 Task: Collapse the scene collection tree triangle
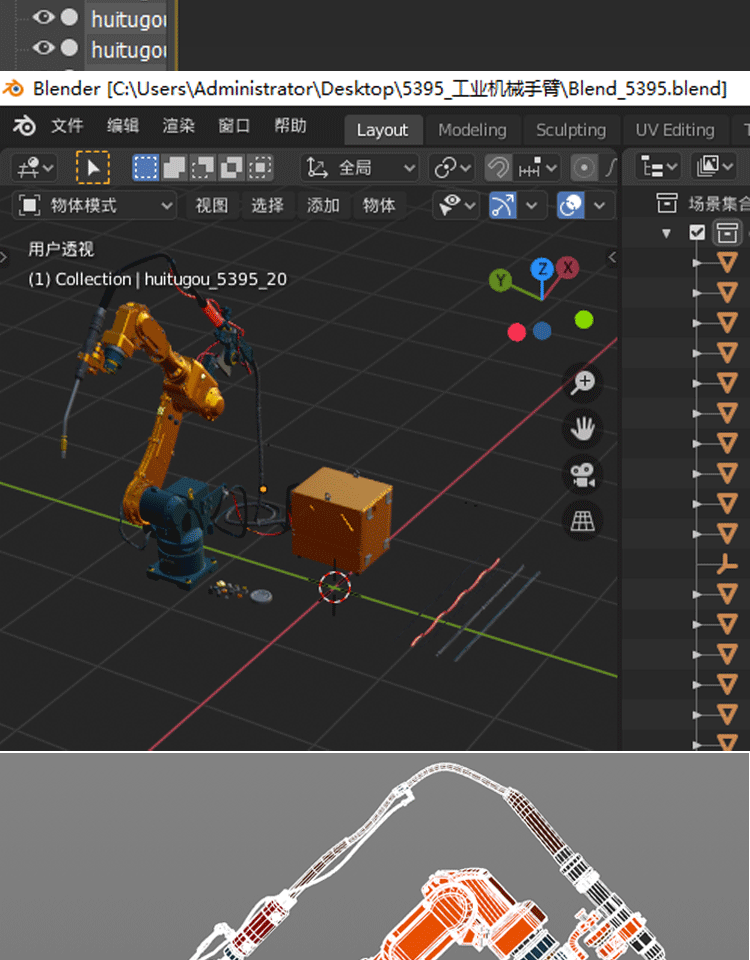pyautogui.click(x=667, y=233)
